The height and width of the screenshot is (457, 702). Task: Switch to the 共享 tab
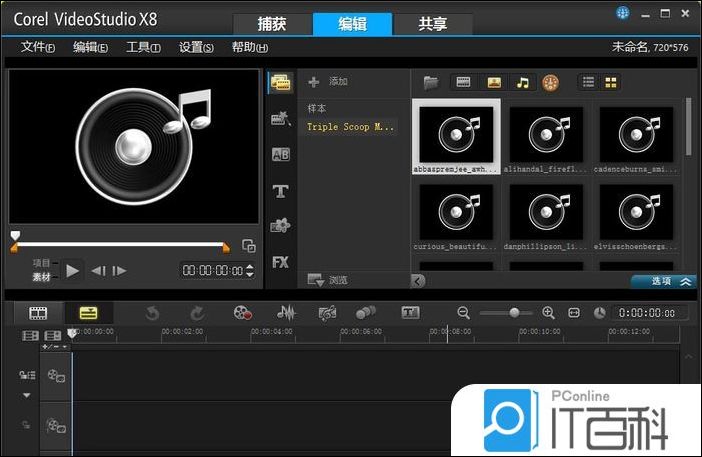pos(432,25)
